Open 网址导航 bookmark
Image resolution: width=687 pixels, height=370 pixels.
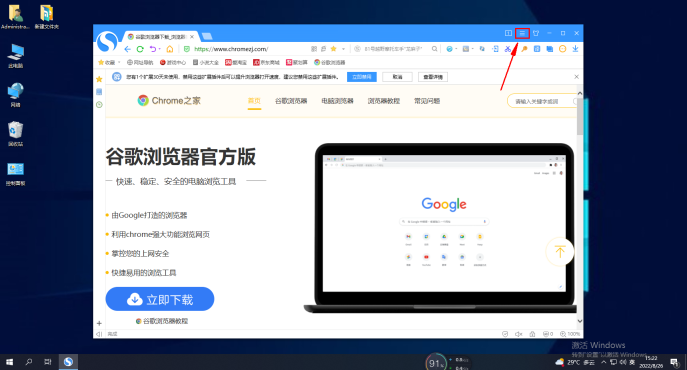[140, 63]
